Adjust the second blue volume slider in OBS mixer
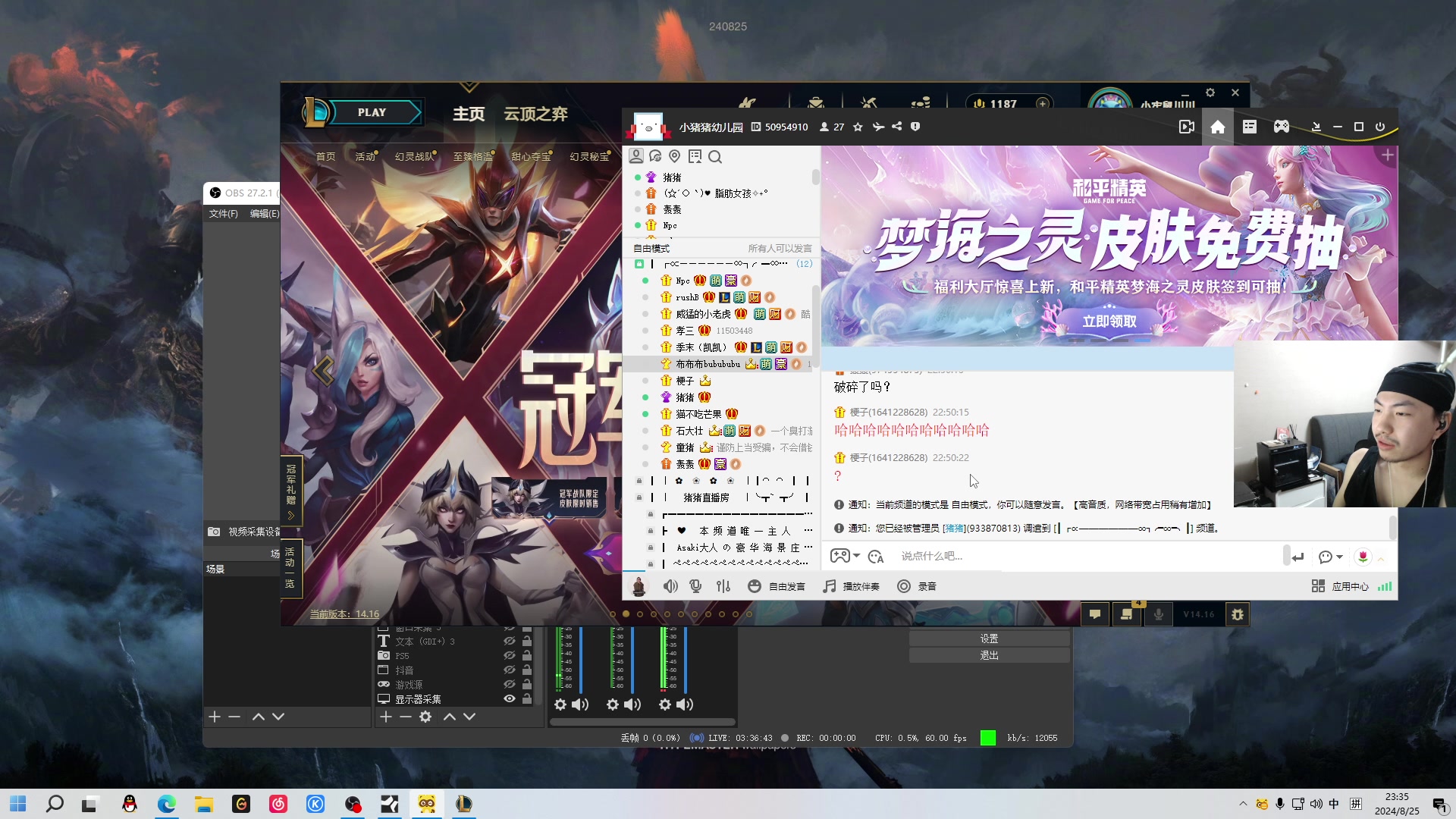1456x819 pixels. click(633, 660)
